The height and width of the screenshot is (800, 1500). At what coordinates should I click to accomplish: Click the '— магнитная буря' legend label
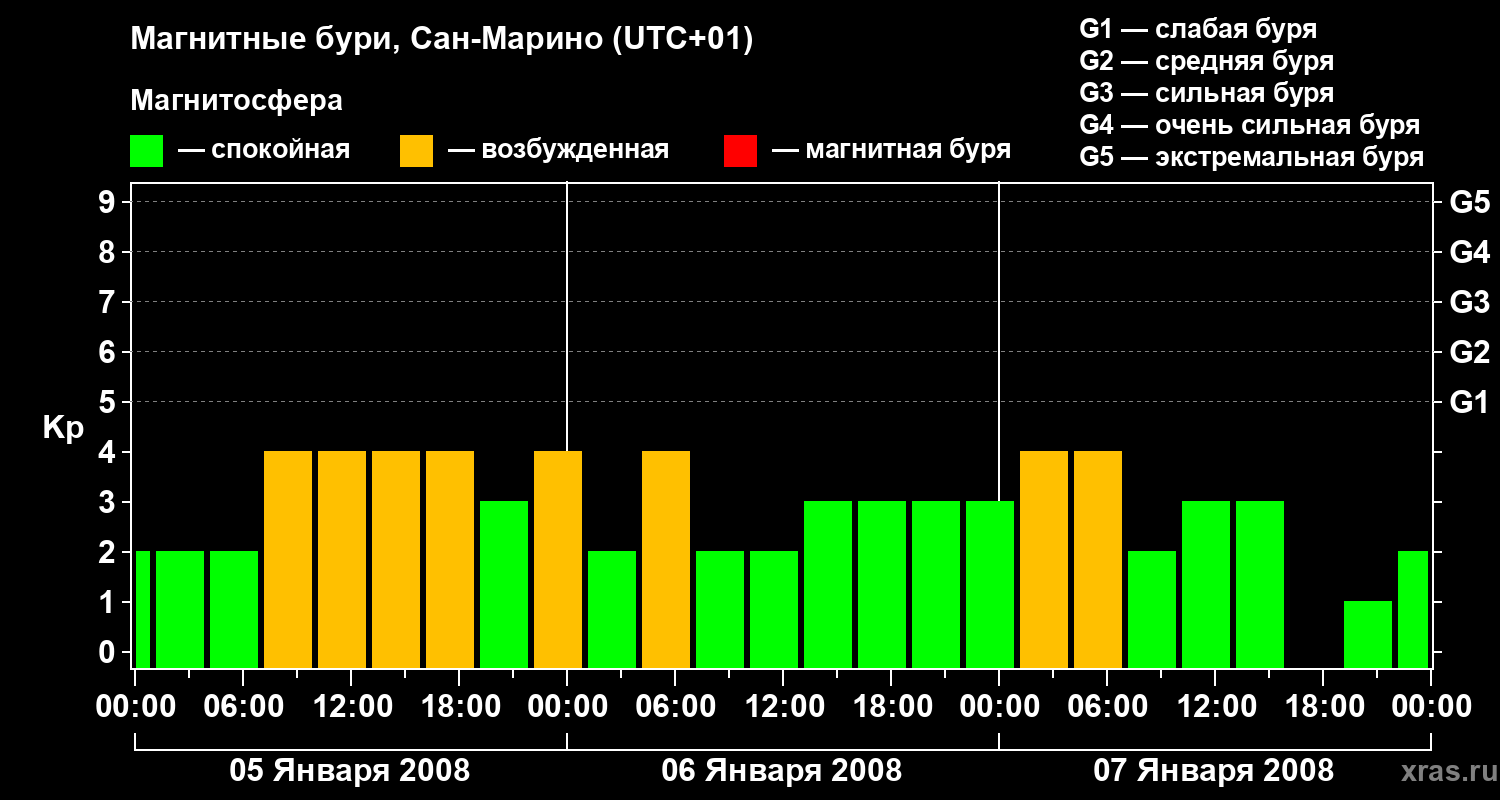pyautogui.click(x=891, y=150)
